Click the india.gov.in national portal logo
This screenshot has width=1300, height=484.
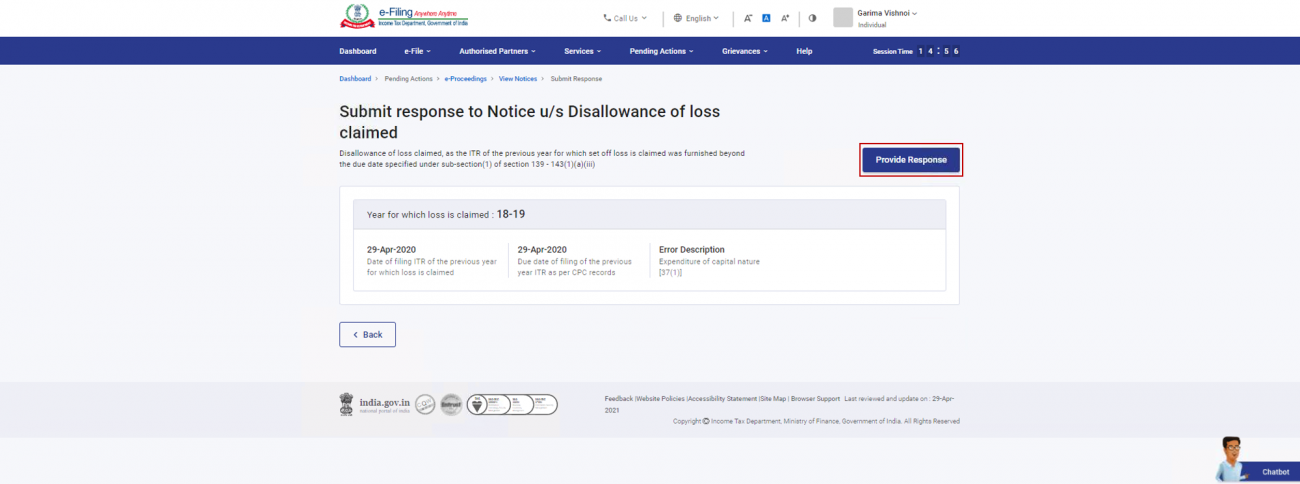374,404
